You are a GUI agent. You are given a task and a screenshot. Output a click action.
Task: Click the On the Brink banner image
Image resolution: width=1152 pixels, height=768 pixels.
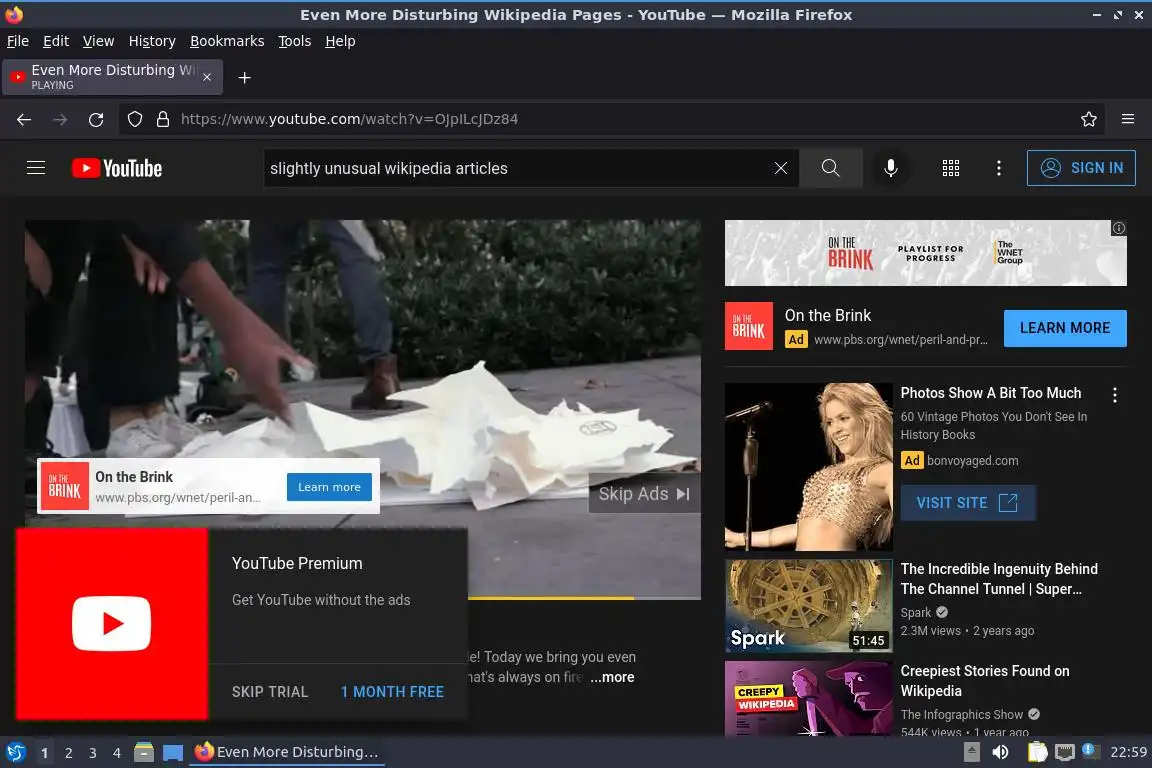click(x=925, y=253)
